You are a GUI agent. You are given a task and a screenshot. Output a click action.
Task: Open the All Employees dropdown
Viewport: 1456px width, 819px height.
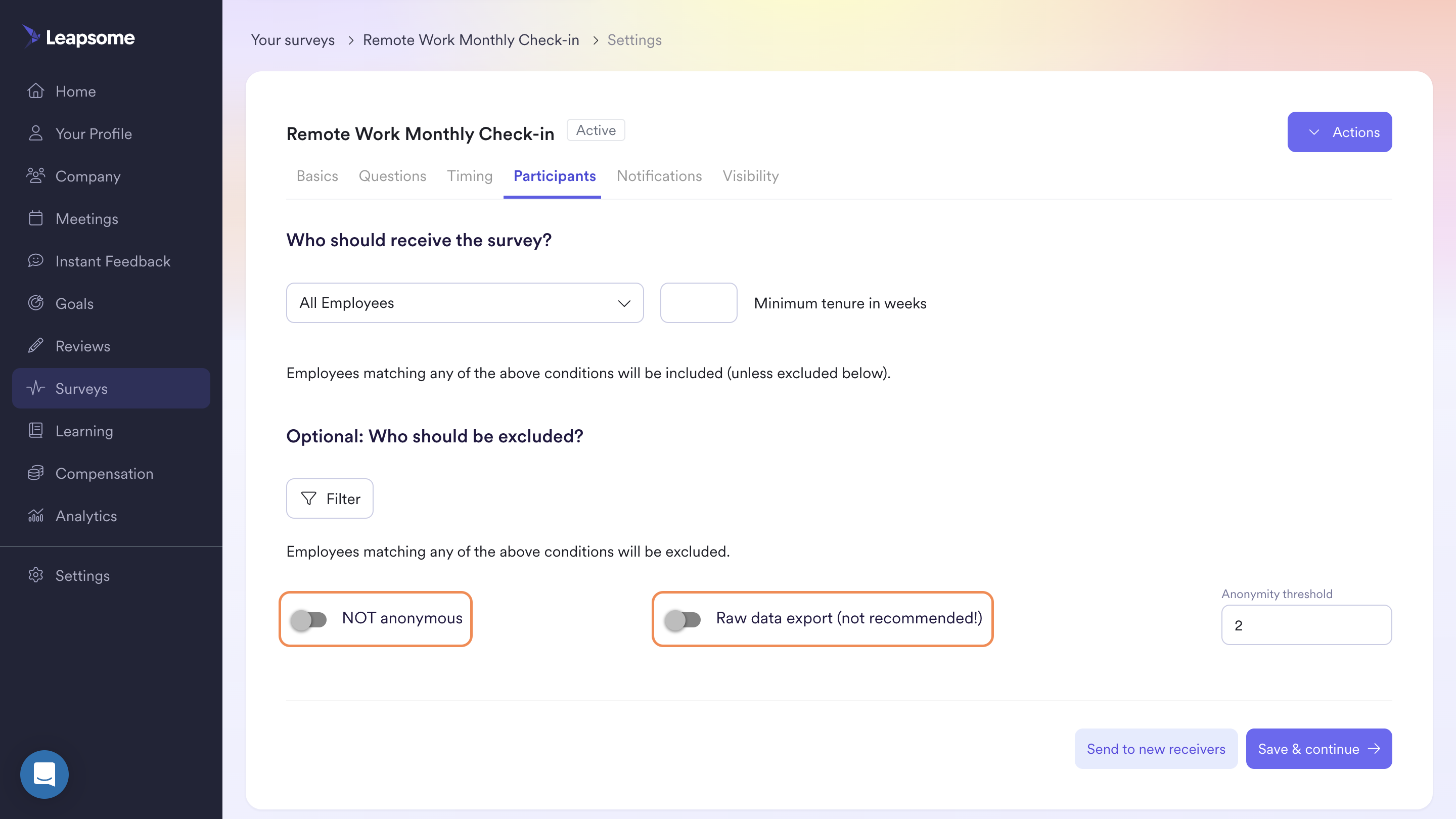click(465, 303)
